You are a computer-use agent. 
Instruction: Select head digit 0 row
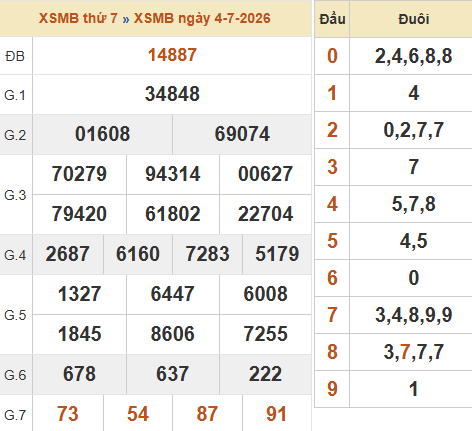point(393,56)
